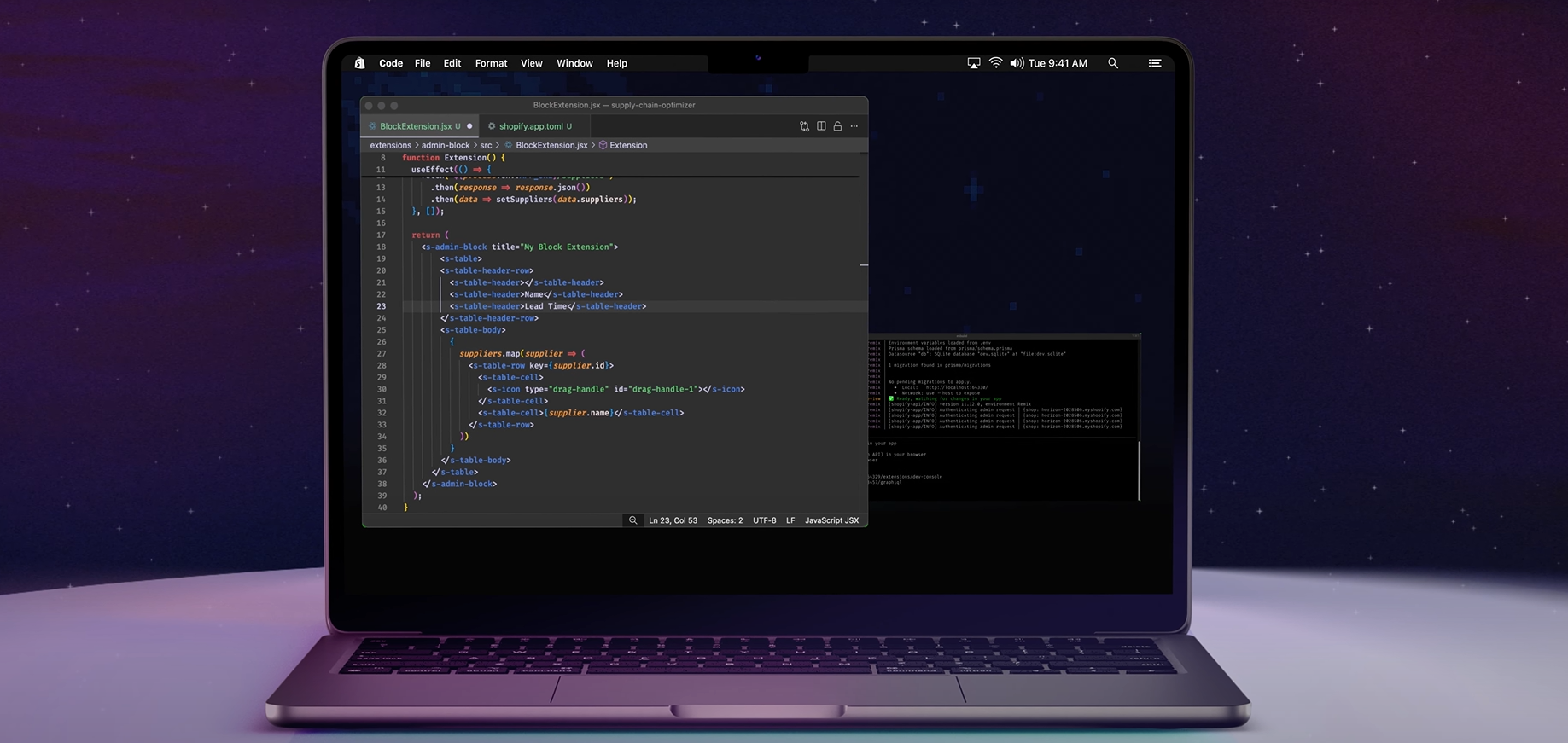Open Spotlight search in the menu bar

1113,63
